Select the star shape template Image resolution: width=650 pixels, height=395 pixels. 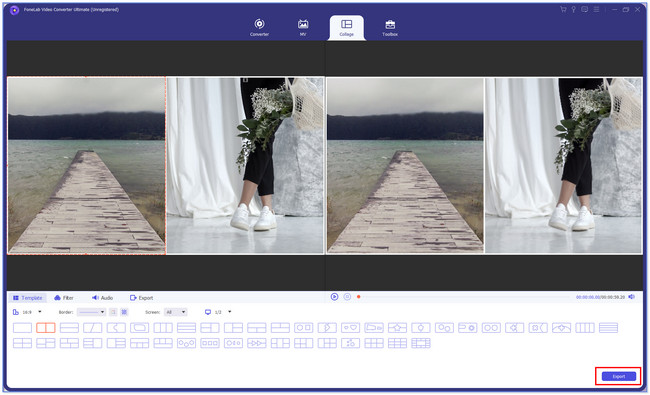click(x=397, y=328)
